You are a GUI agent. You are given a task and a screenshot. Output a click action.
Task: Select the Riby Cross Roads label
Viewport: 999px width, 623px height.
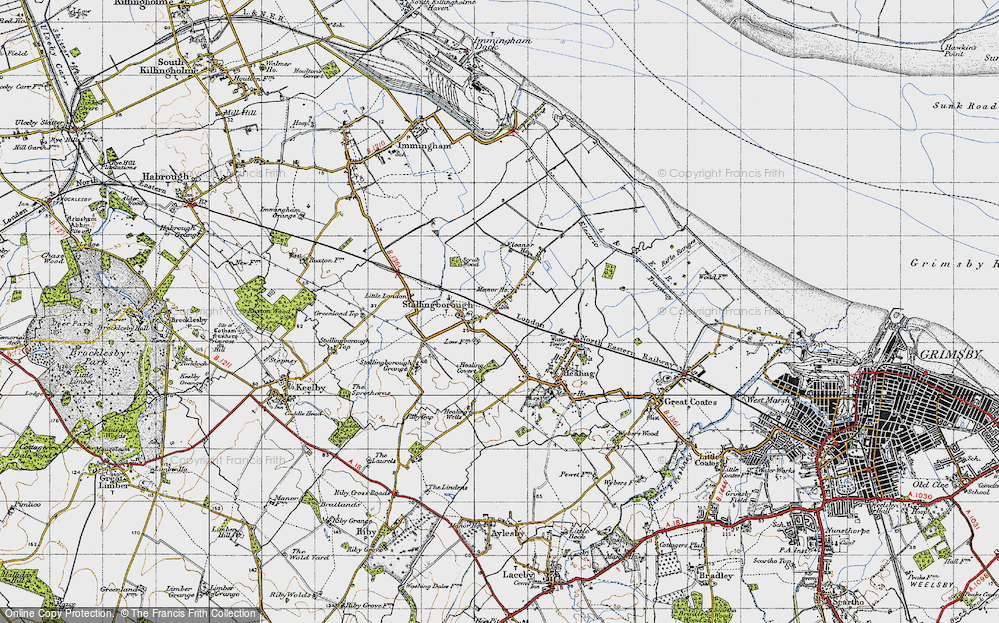pos(363,492)
